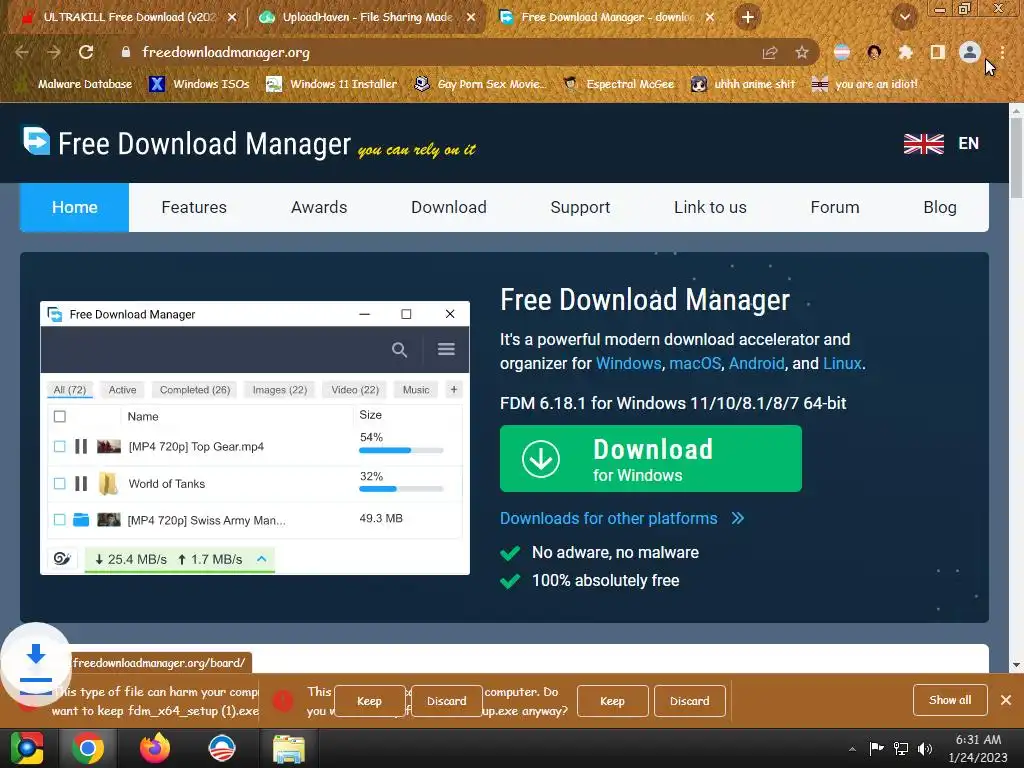This screenshot has height=768, width=1024.
Task: Open File Explorer folder in taskbar
Action: 289,748
